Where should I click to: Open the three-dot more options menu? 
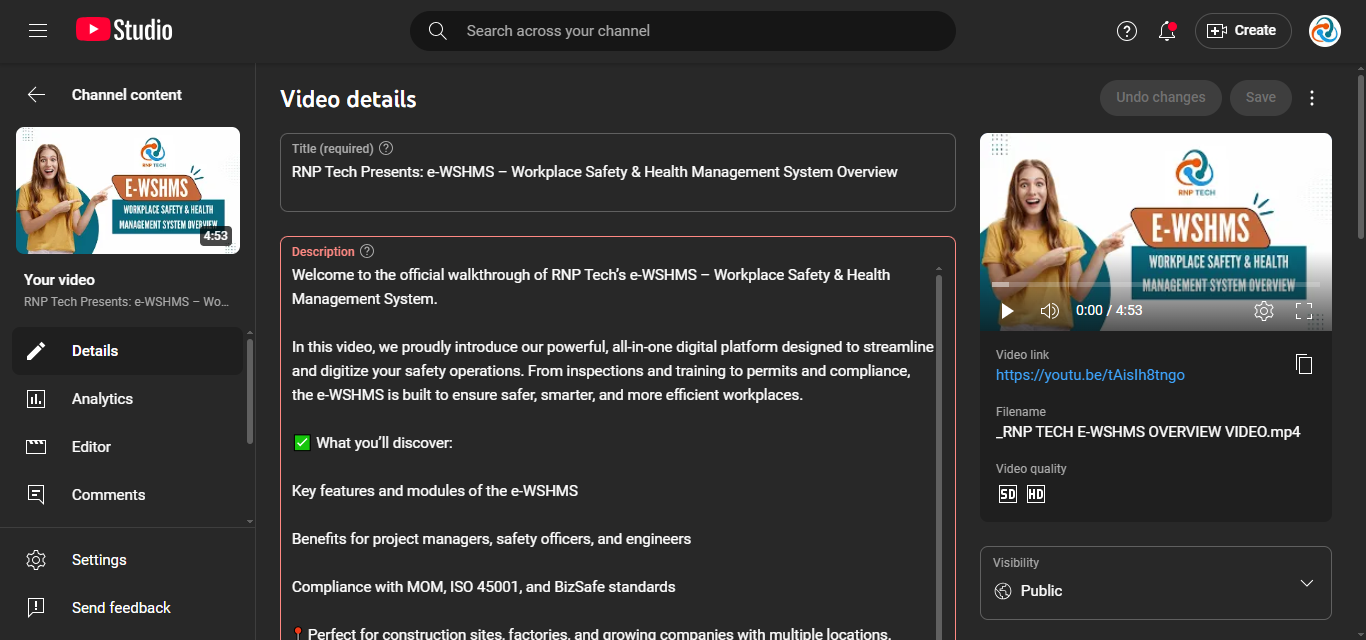[1312, 98]
